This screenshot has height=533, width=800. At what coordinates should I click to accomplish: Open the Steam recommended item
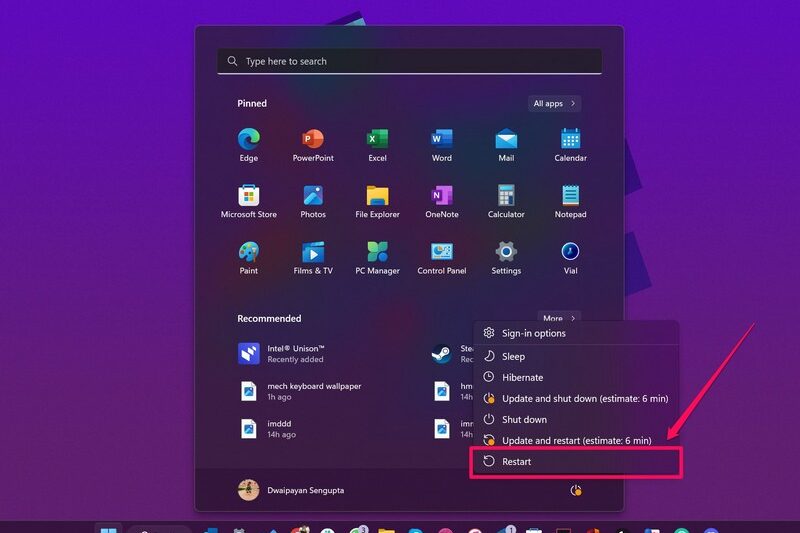[x=452, y=353]
